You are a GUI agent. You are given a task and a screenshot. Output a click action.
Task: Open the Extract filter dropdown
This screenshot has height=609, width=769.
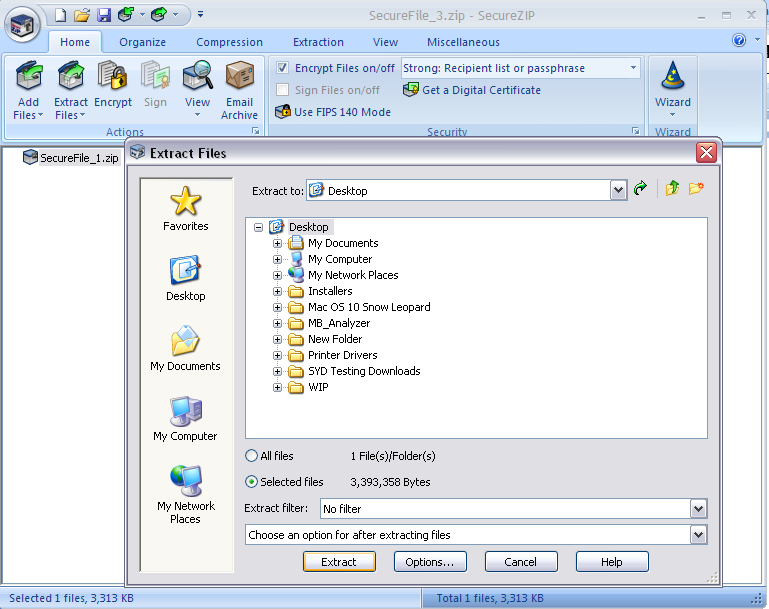point(698,509)
